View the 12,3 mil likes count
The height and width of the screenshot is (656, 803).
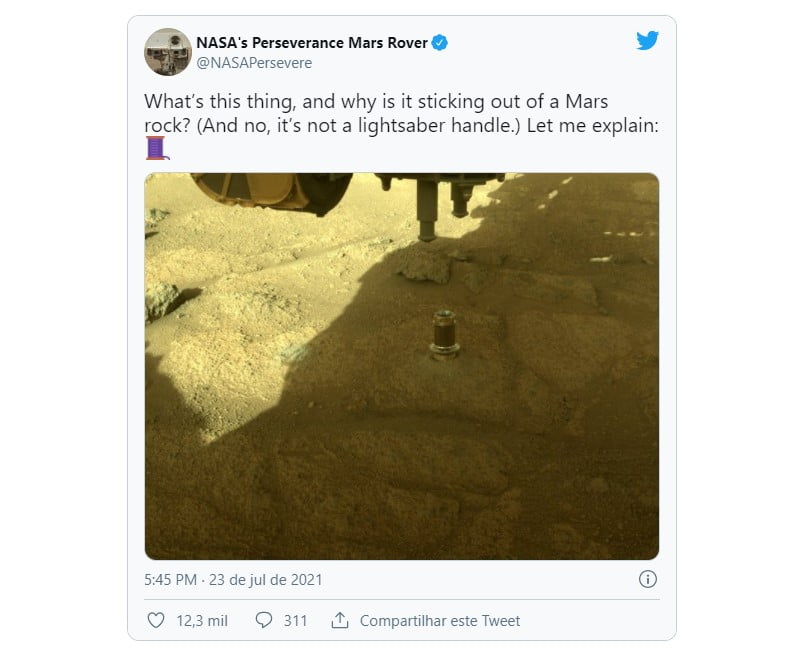pos(202,621)
